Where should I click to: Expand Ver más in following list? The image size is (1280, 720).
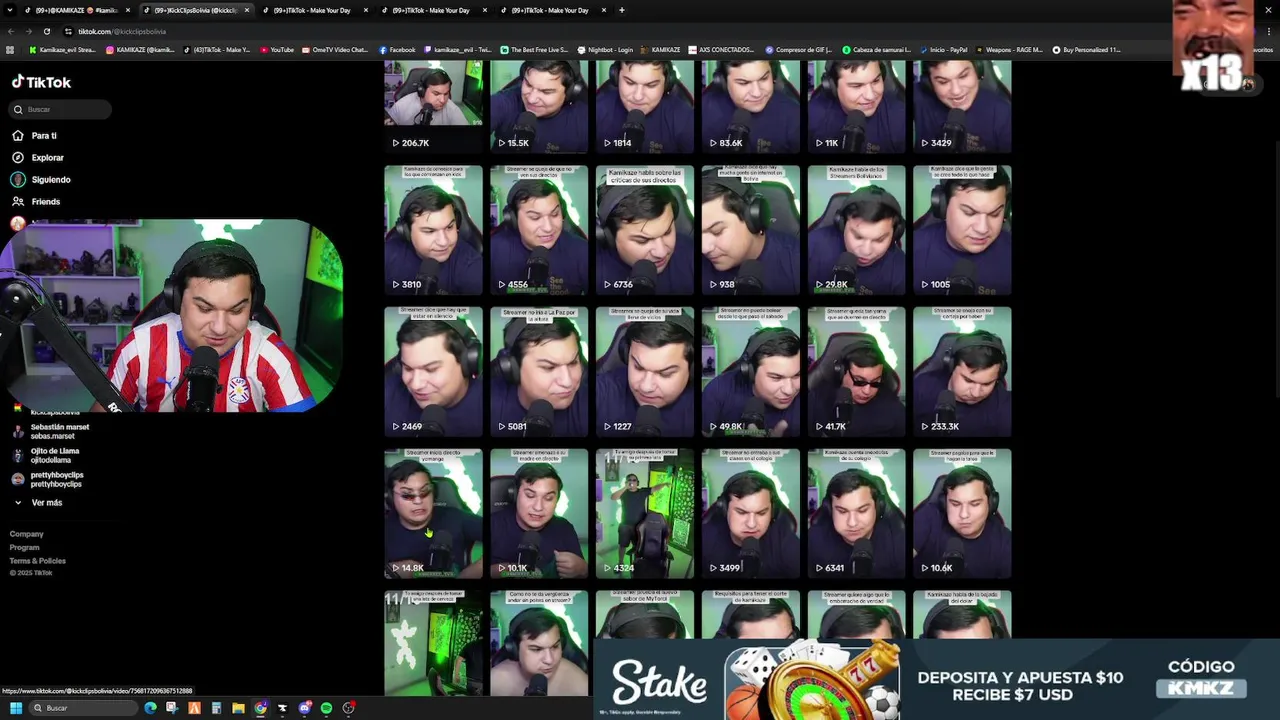point(38,502)
